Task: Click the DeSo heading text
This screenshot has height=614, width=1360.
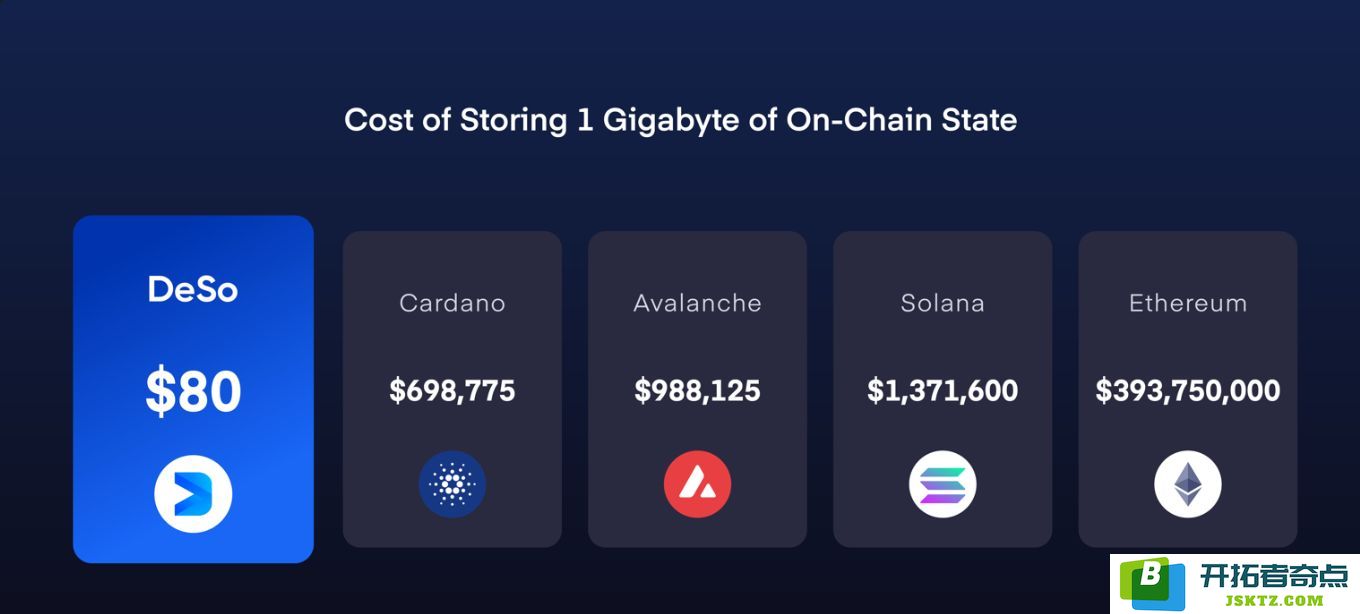Action: (x=193, y=289)
